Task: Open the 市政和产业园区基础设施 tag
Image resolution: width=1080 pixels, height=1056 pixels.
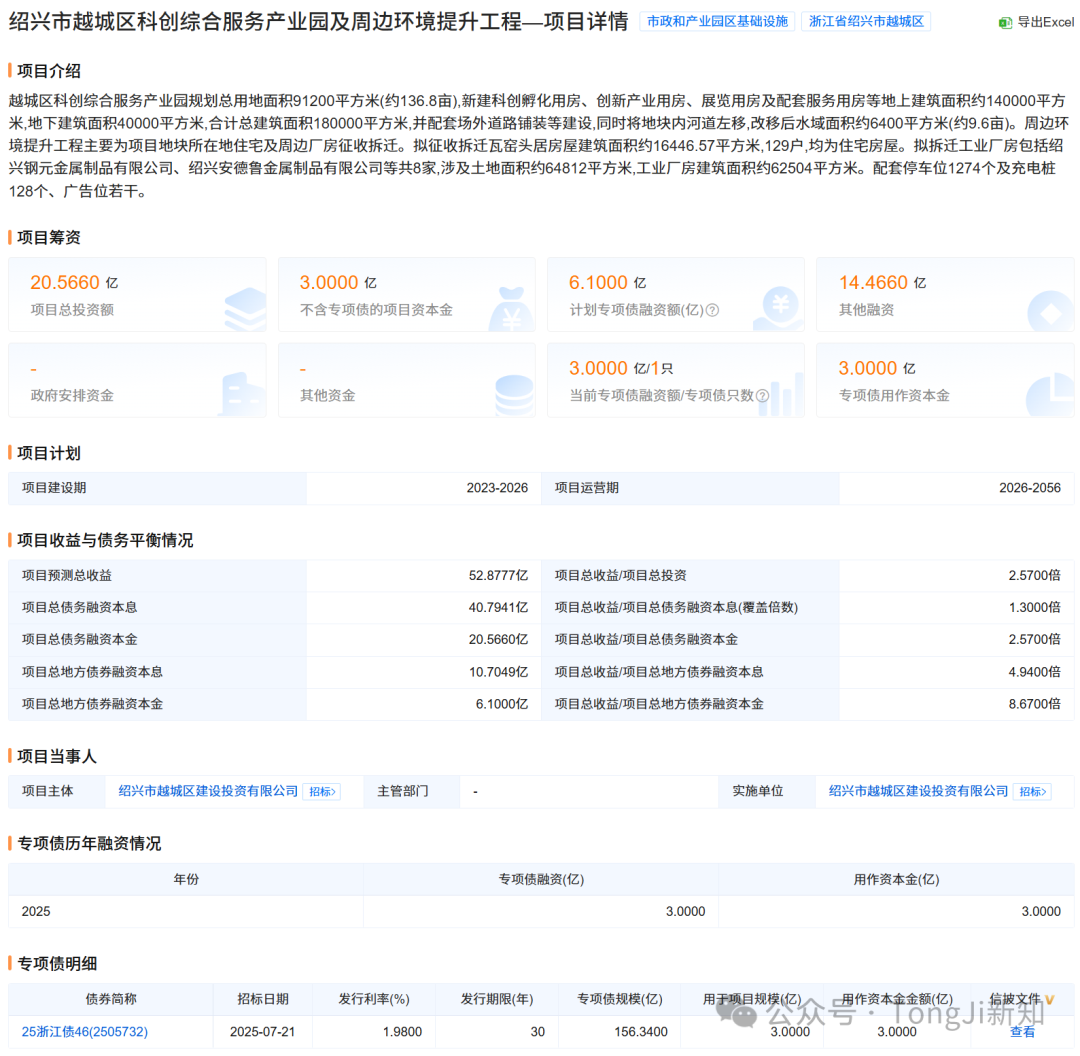Action: pyautogui.click(x=717, y=21)
